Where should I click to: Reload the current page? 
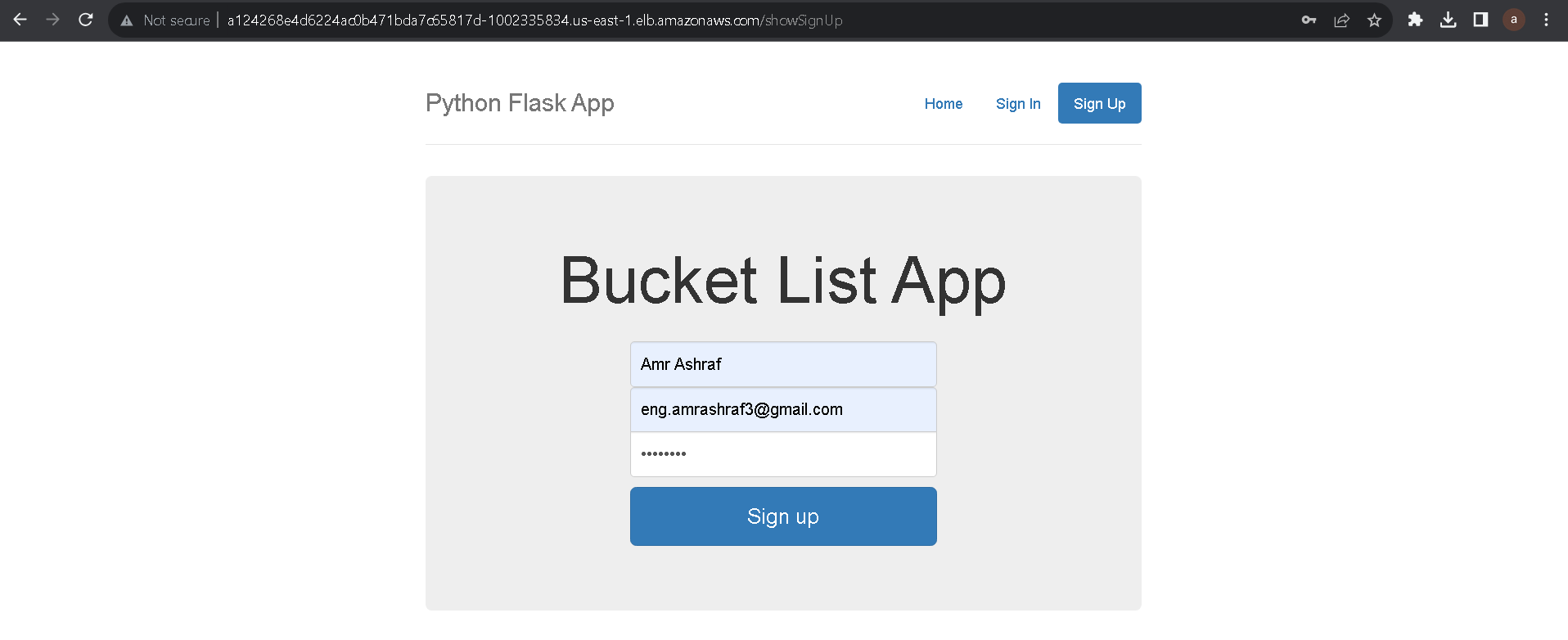click(x=85, y=20)
